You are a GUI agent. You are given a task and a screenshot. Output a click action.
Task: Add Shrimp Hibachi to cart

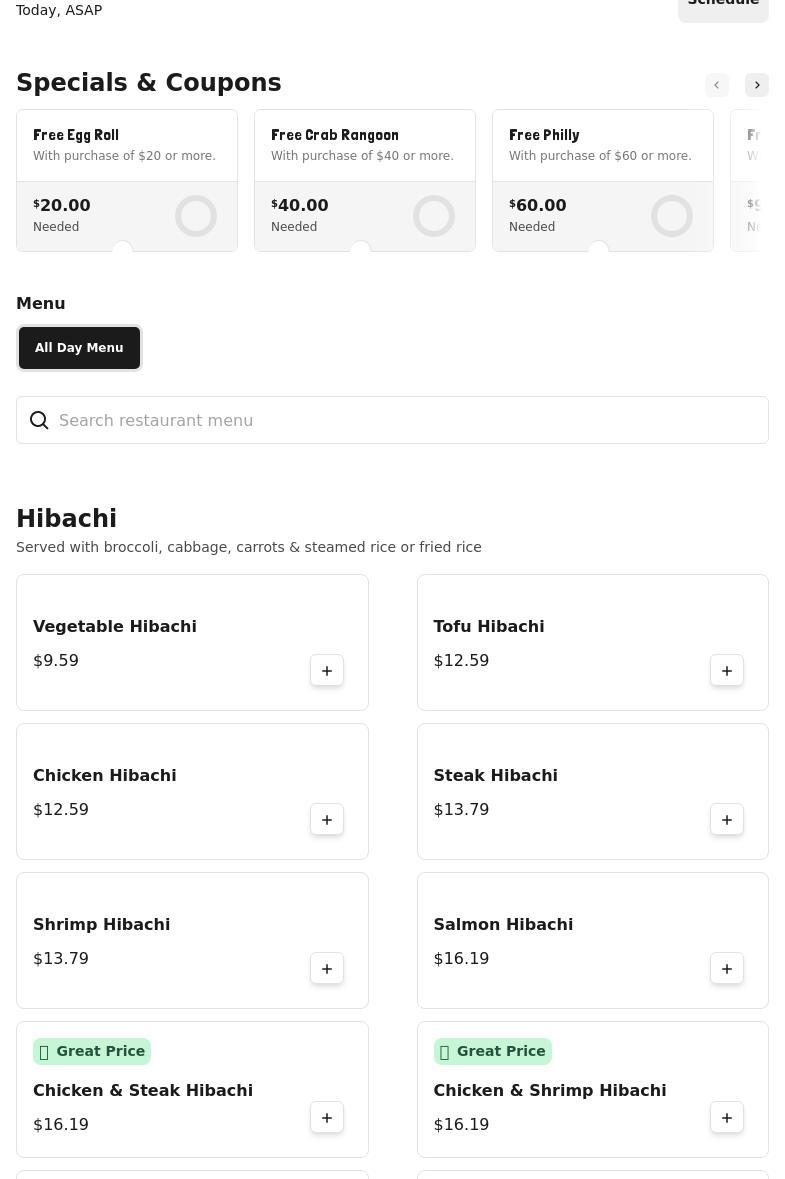pos(327,969)
